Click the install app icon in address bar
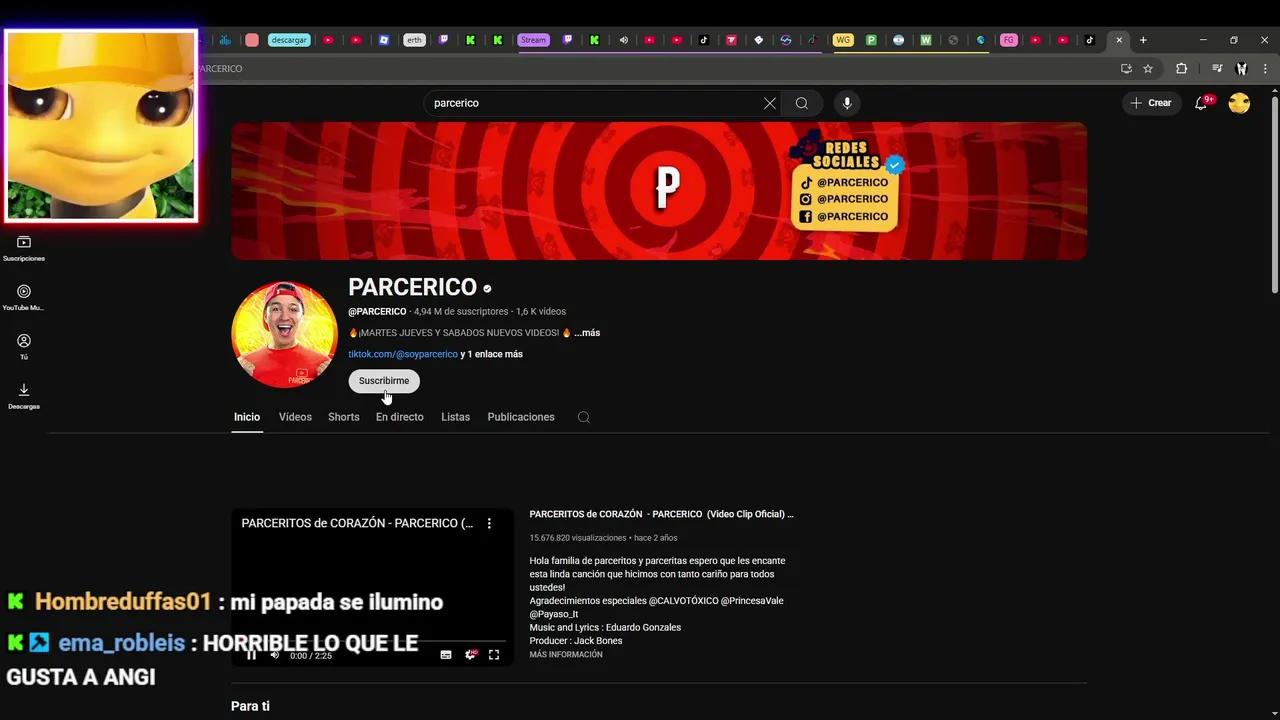This screenshot has height=720, width=1280. 1126,68
